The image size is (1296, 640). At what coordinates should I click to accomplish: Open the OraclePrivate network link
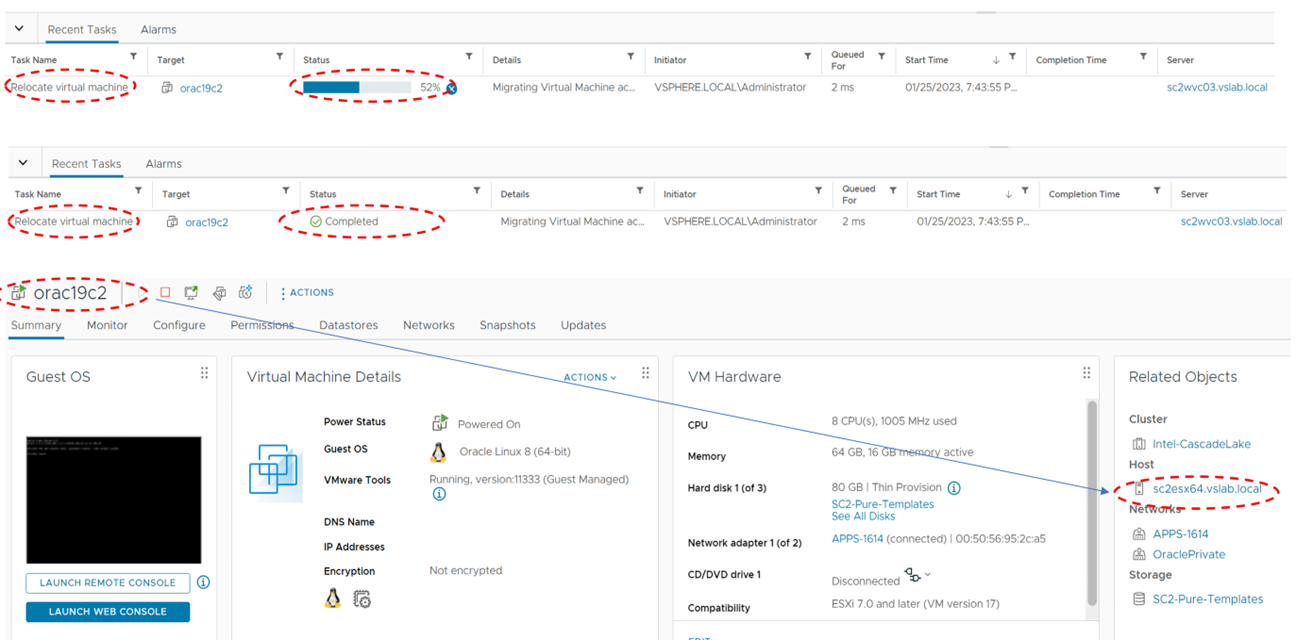click(1189, 554)
